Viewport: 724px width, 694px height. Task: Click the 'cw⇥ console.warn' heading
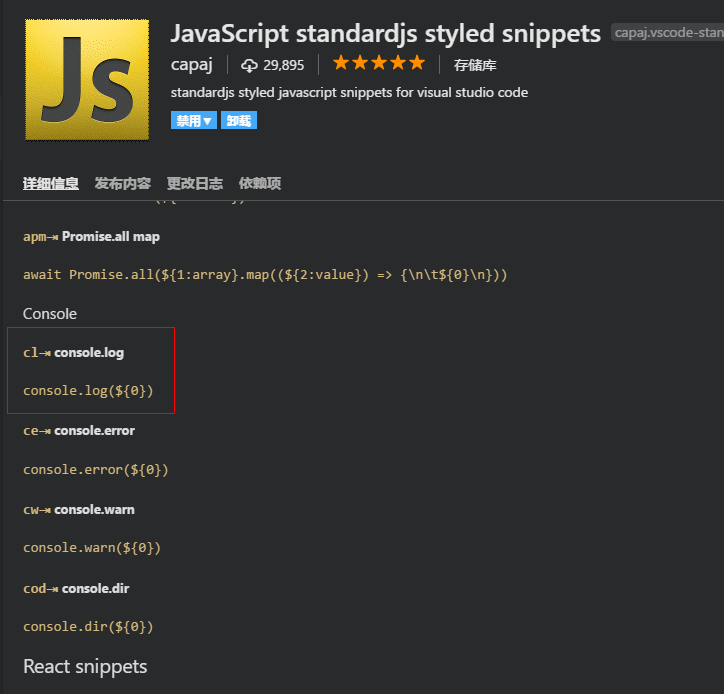(x=78, y=510)
